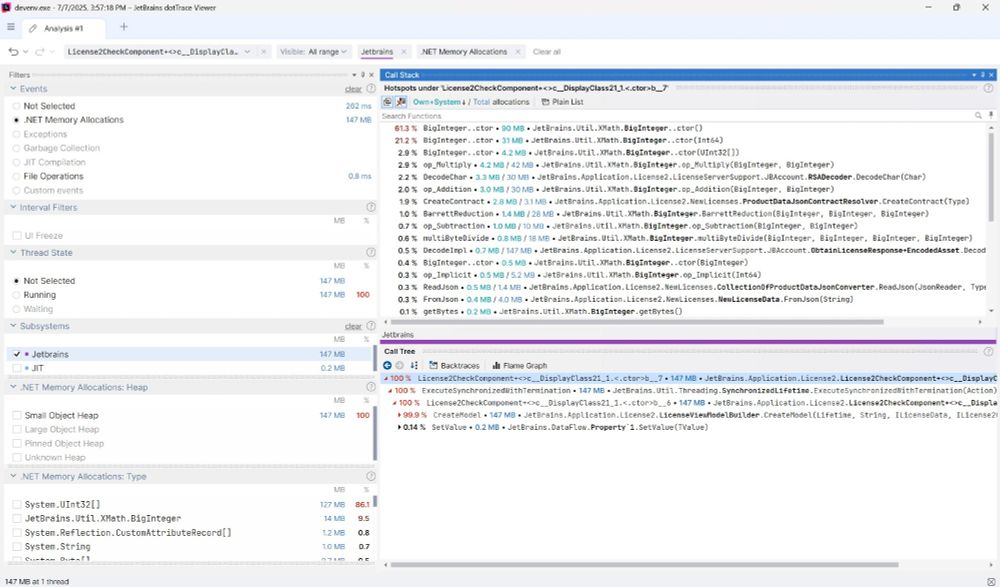This screenshot has height=587, width=1000.
Task: Toggle second hotspots system functions icon
Action: 401,102
